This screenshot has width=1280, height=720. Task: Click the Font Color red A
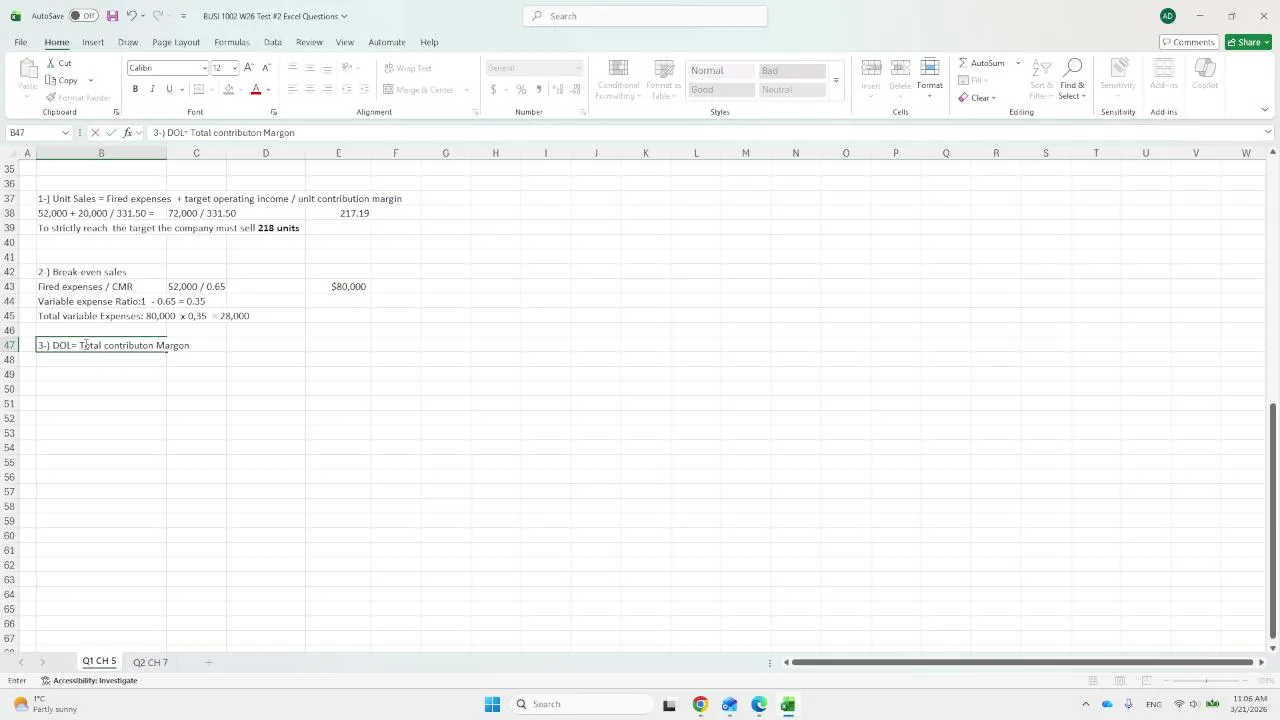point(256,89)
